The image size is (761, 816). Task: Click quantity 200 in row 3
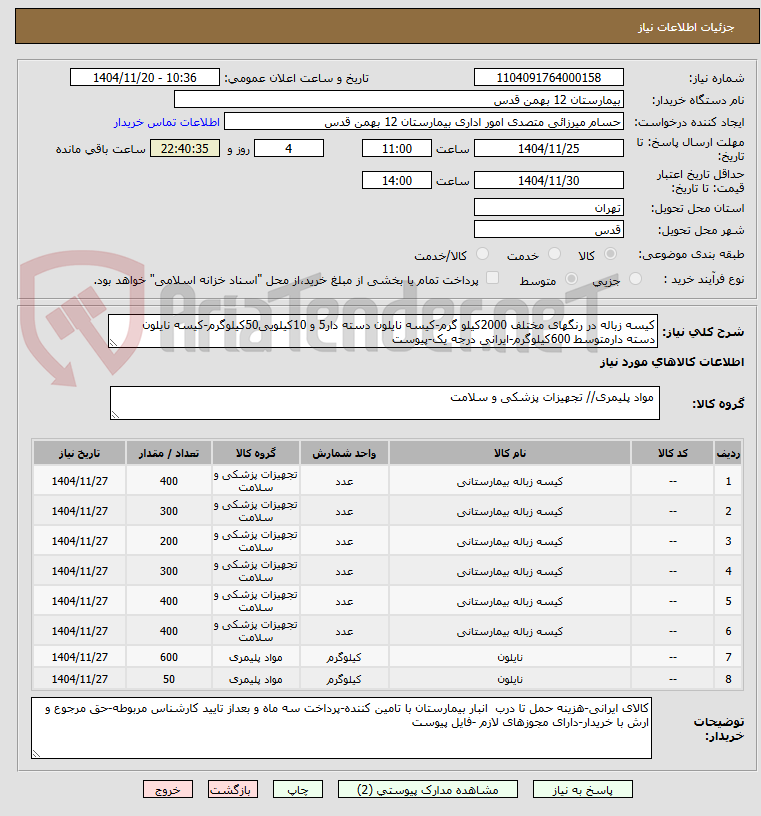[x=169, y=541]
